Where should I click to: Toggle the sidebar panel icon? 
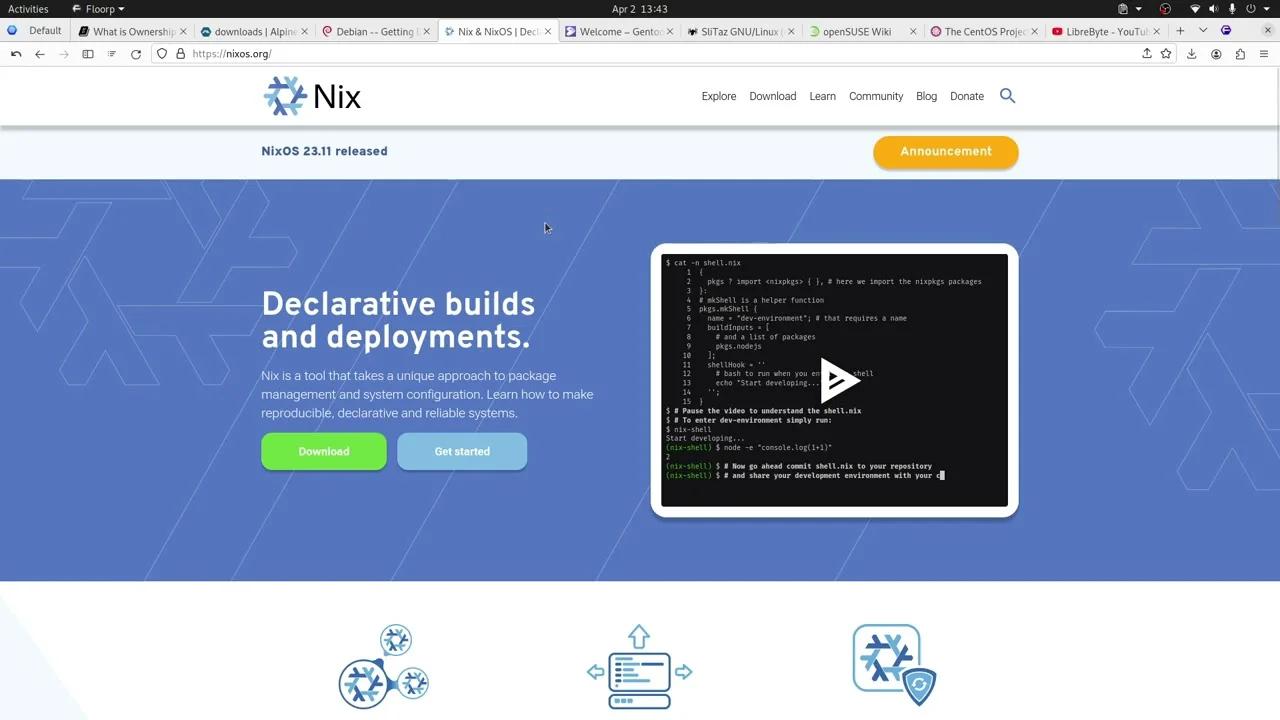point(88,54)
